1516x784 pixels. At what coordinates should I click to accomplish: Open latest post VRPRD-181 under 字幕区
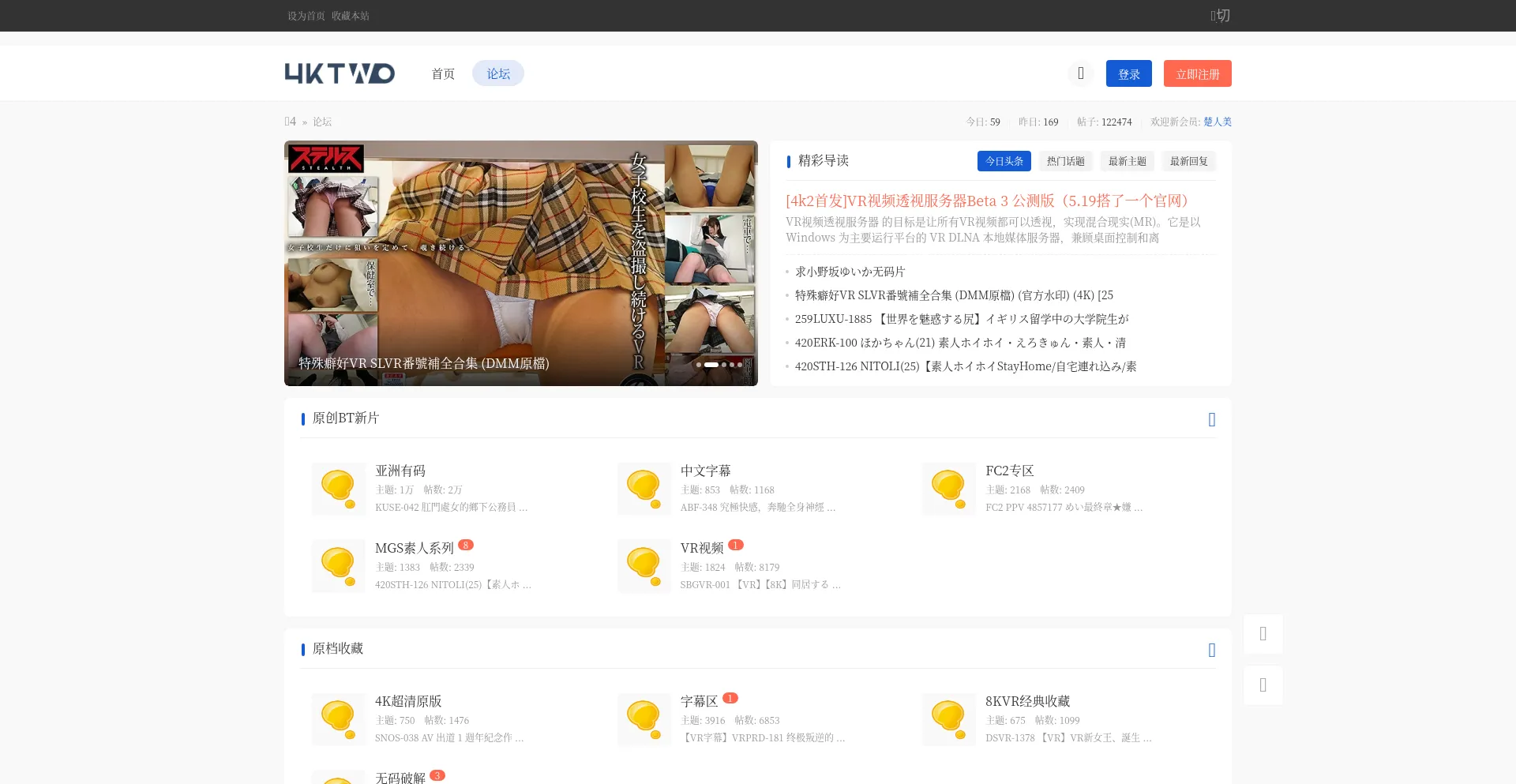pyautogui.click(x=763, y=737)
